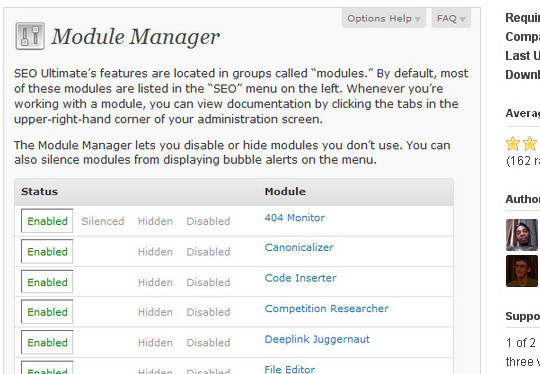Set Code Inserter status to Enabled
This screenshot has width=540, height=374.
coord(47,282)
